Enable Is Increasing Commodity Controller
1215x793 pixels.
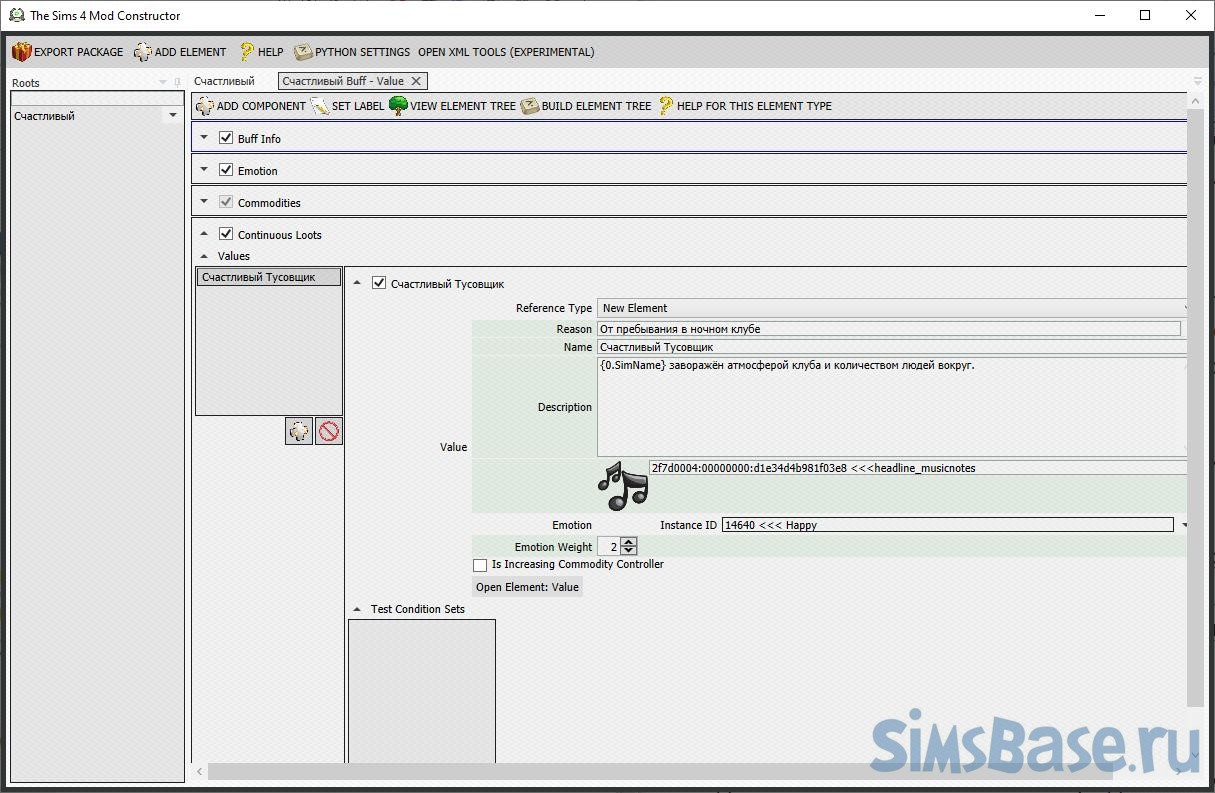point(480,565)
